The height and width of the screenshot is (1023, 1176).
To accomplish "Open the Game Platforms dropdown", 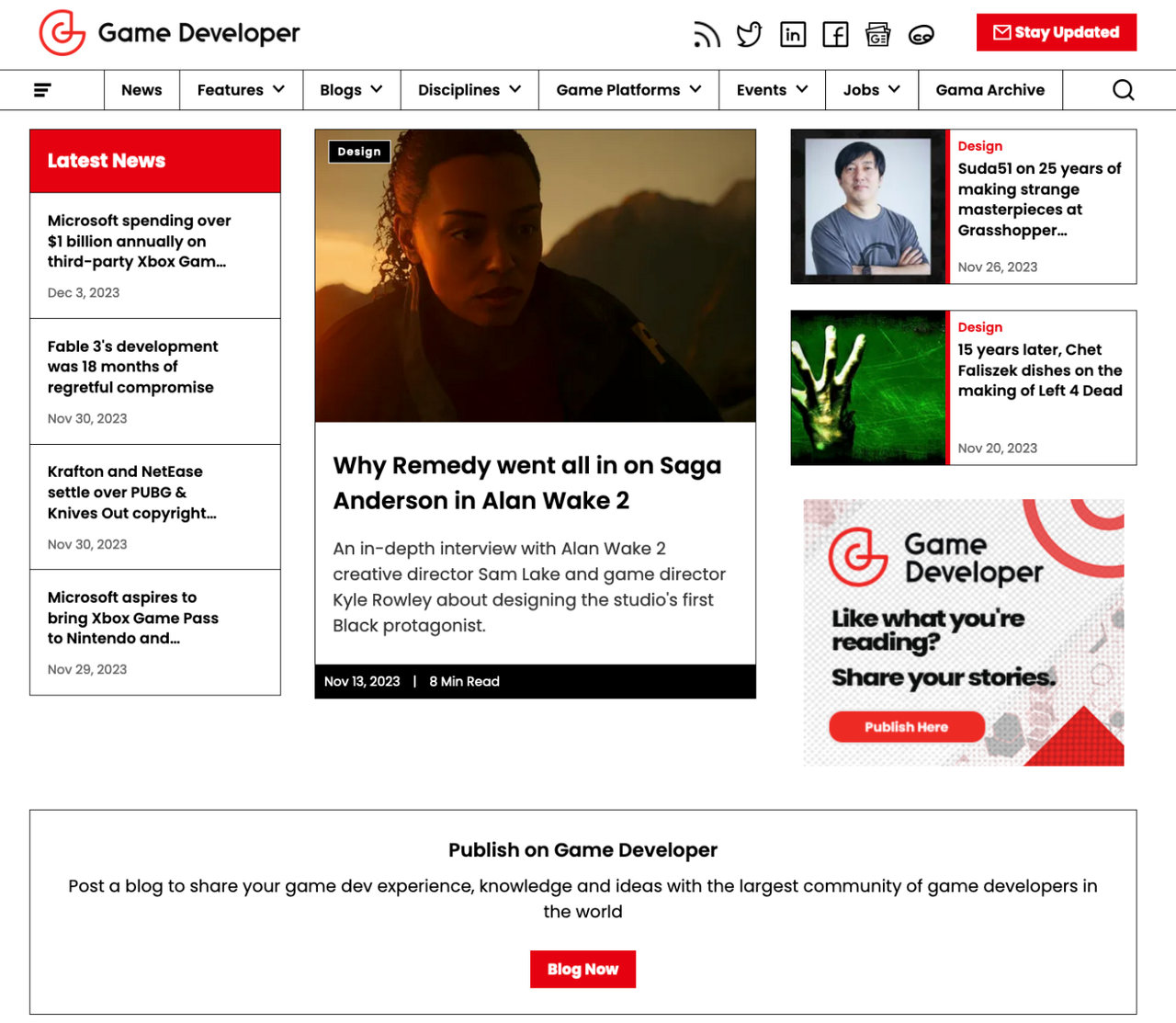I will (628, 90).
